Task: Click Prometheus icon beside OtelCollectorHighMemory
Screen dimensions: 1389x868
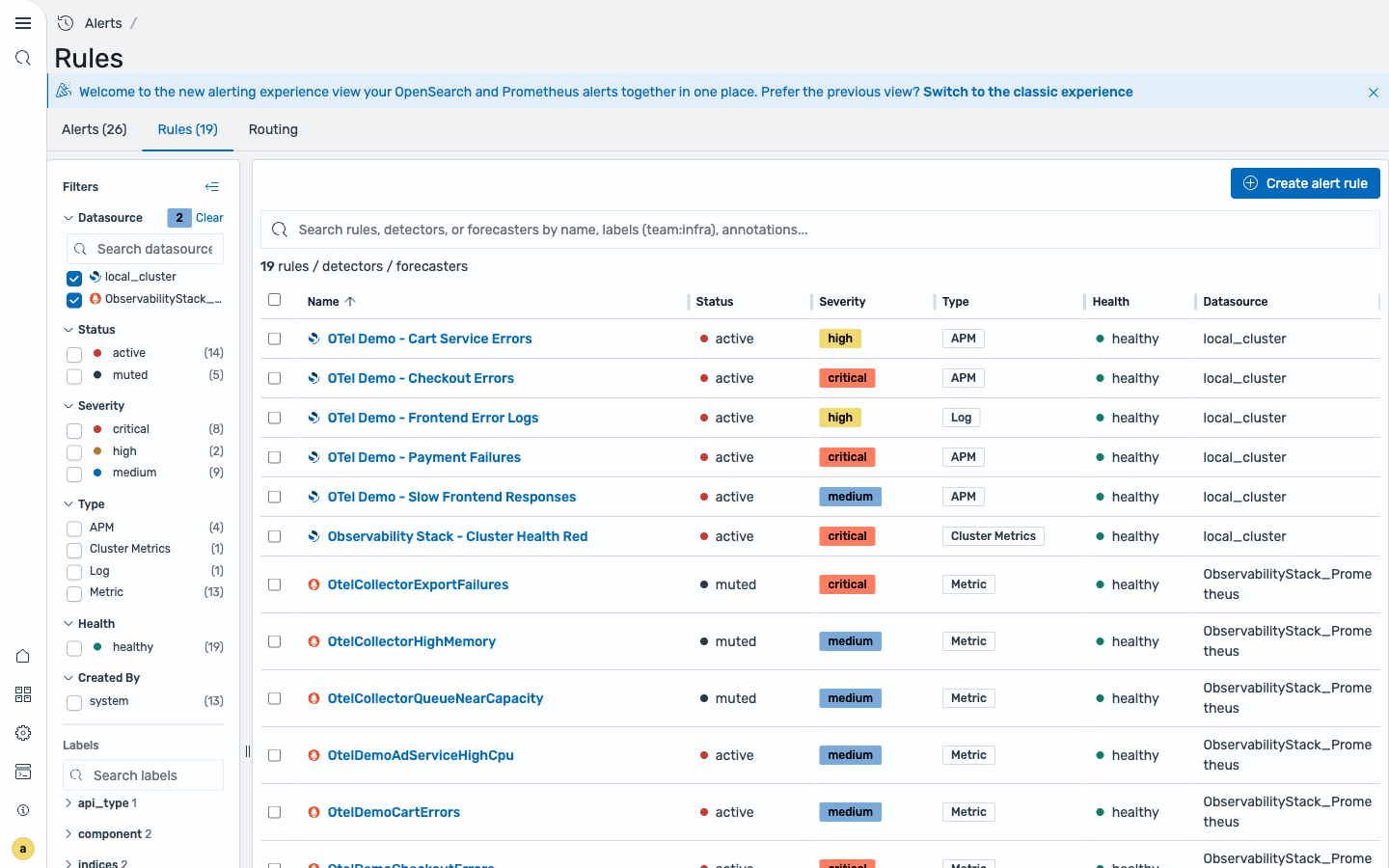Action: coord(313,641)
